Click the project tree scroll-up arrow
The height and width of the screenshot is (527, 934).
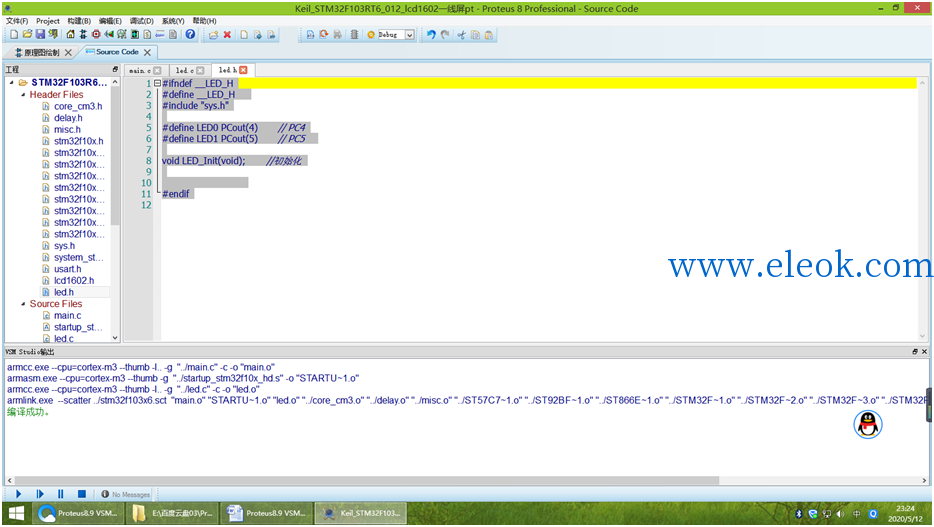click(116, 82)
